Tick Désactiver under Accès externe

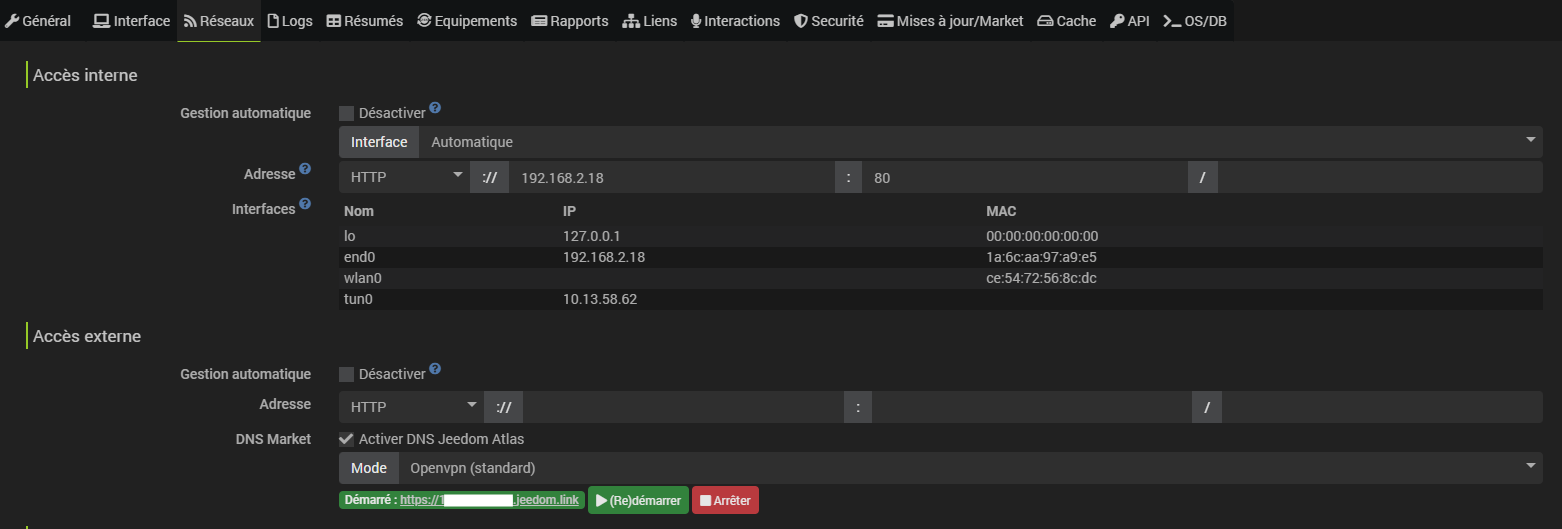coord(347,375)
